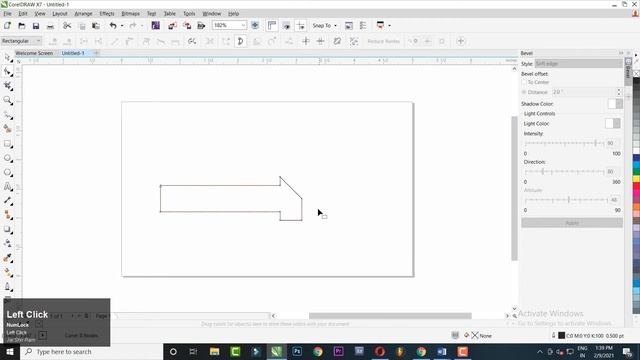Undo the last action

[x=113, y=26]
